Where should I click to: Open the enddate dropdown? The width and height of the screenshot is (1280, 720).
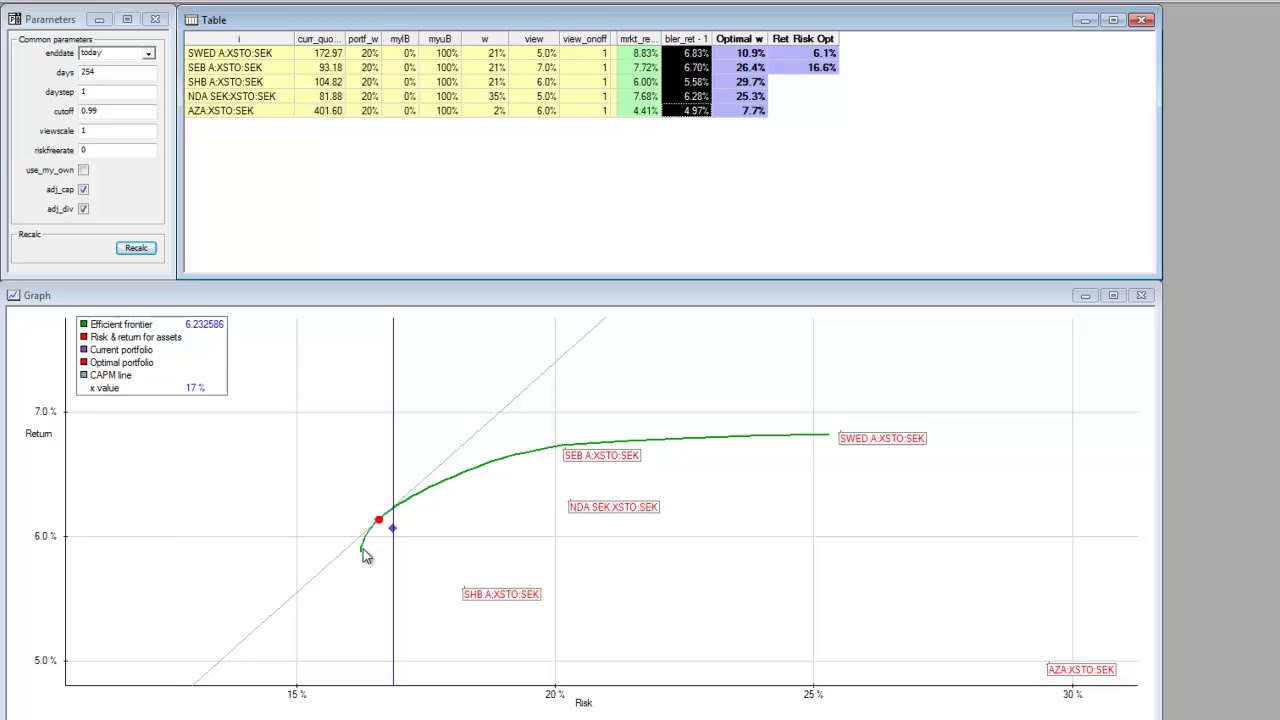[148, 53]
